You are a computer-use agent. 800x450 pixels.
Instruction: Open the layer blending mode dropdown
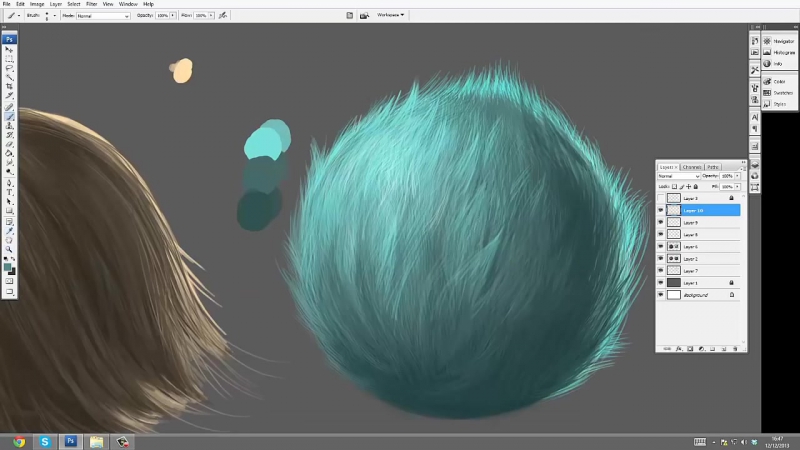(678, 176)
